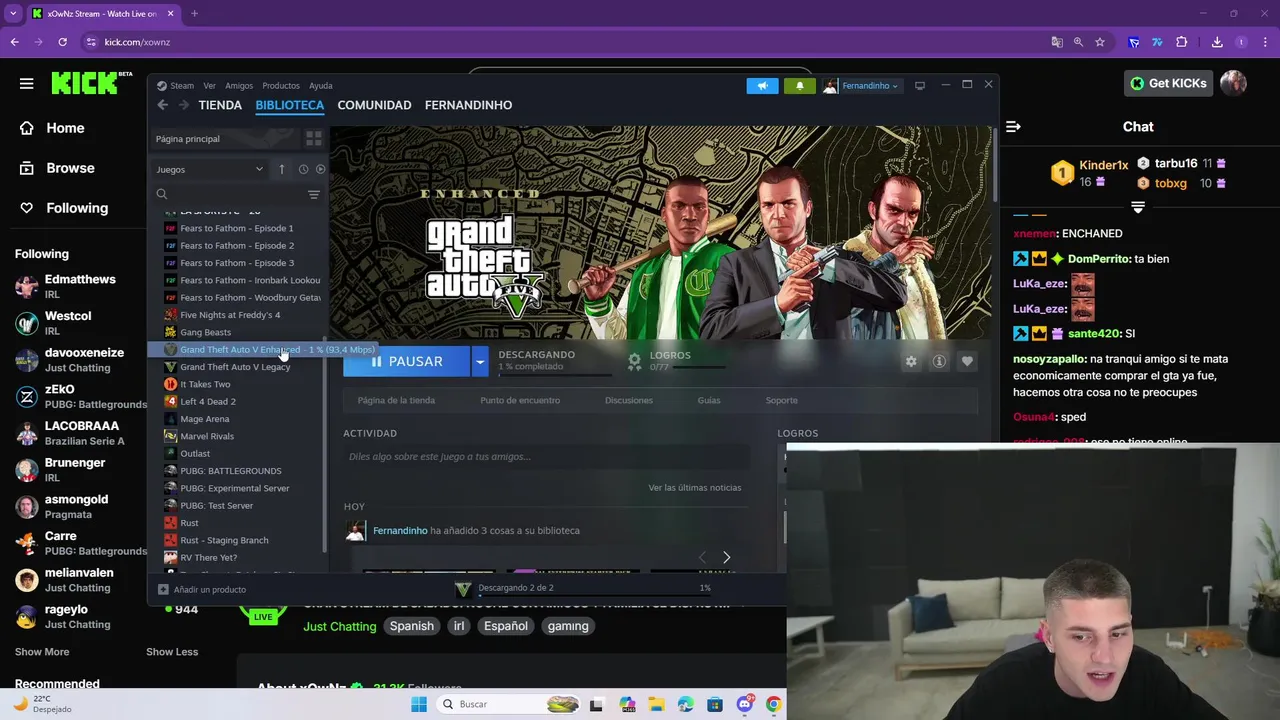Viewport: 1280px width, 720px height.
Task: Open the Amigos menu in Steam
Action: (x=239, y=86)
